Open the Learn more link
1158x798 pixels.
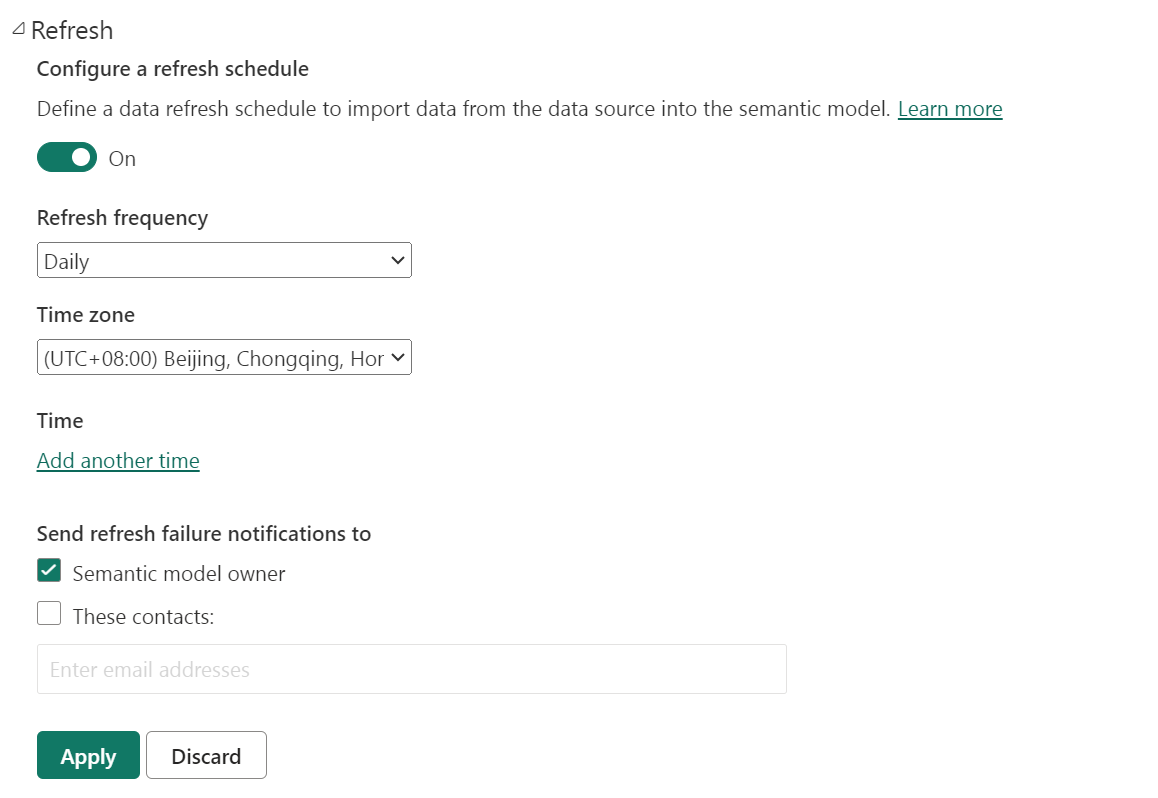[x=949, y=109]
